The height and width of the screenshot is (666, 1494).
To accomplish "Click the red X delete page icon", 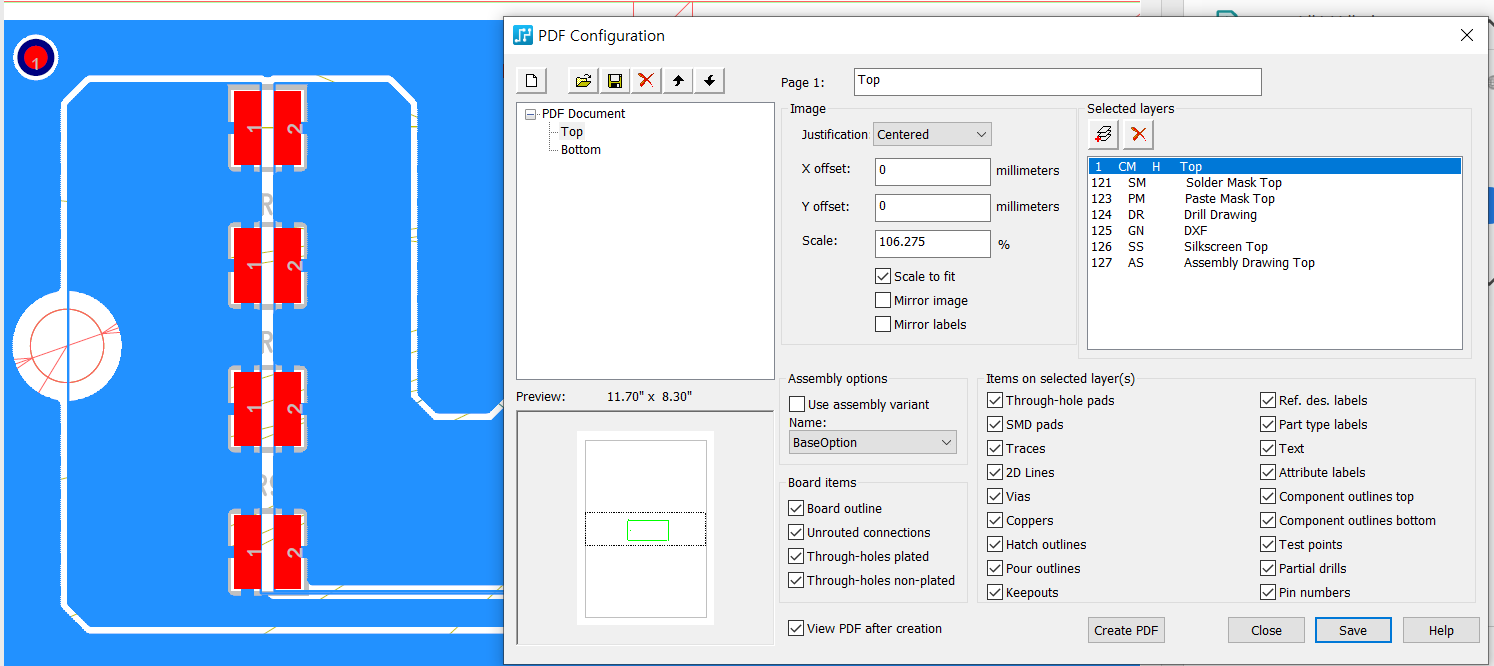I will (x=646, y=81).
